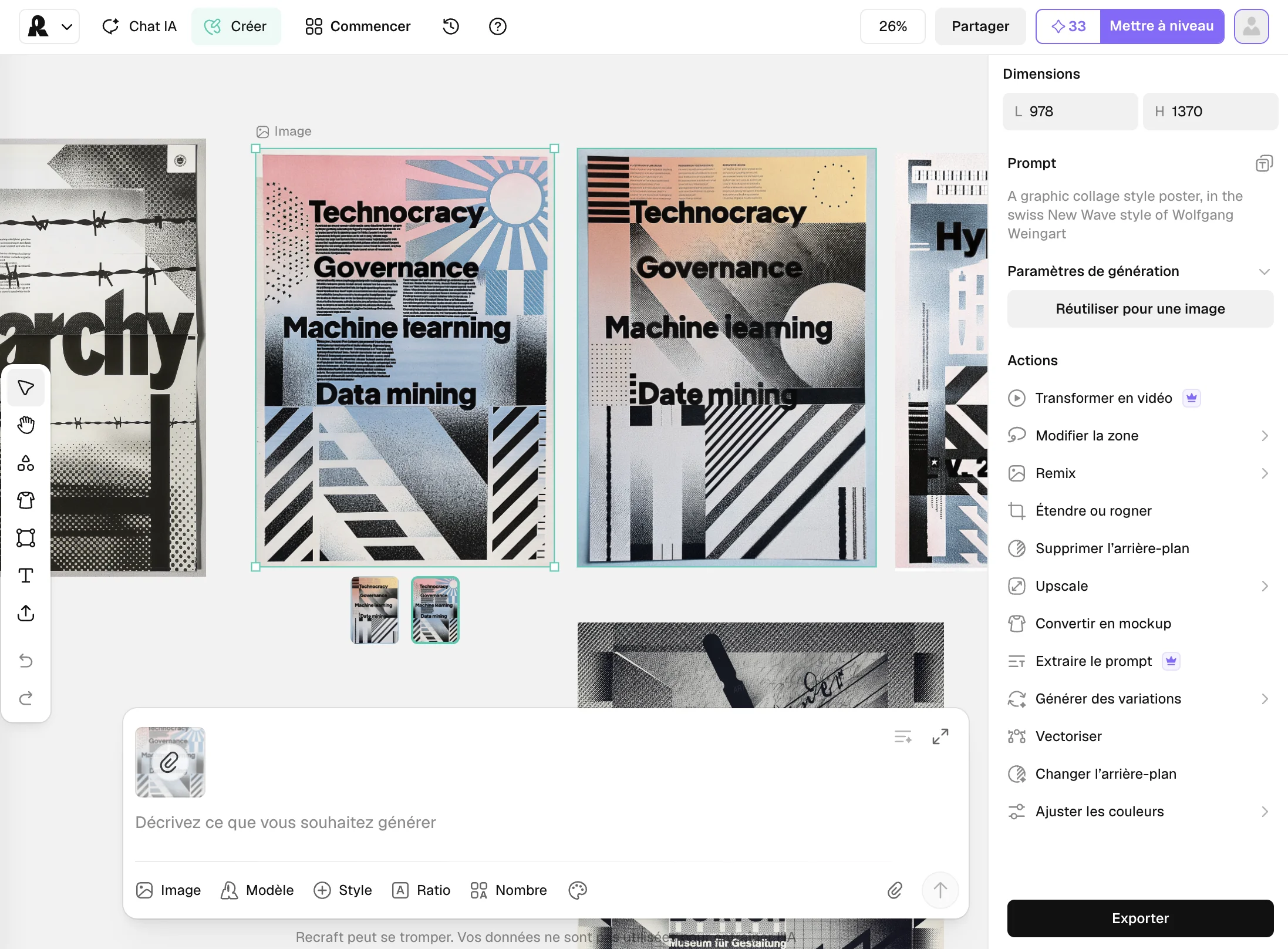This screenshot has height=949, width=1288.
Task: Select the second Technocracy poster on canvas
Action: click(x=727, y=358)
